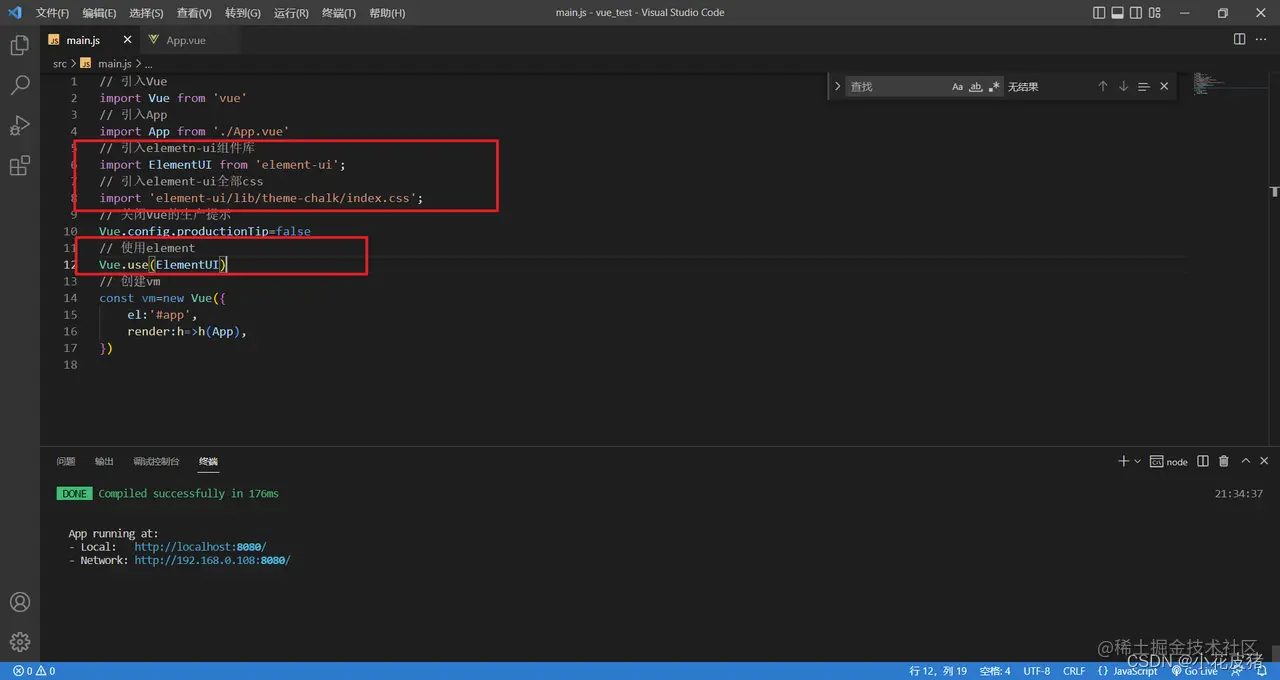This screenshot has width=1280, height=680.
Task: Select the 终端 panel tab
Action: 208,462
